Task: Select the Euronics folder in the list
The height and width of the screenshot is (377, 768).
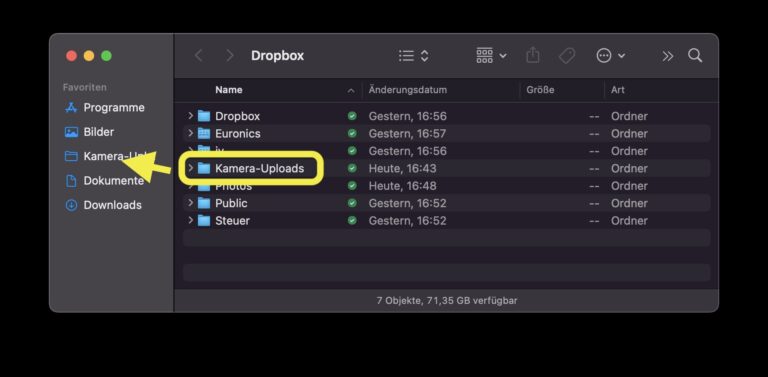Action: (x=238, y=133)
